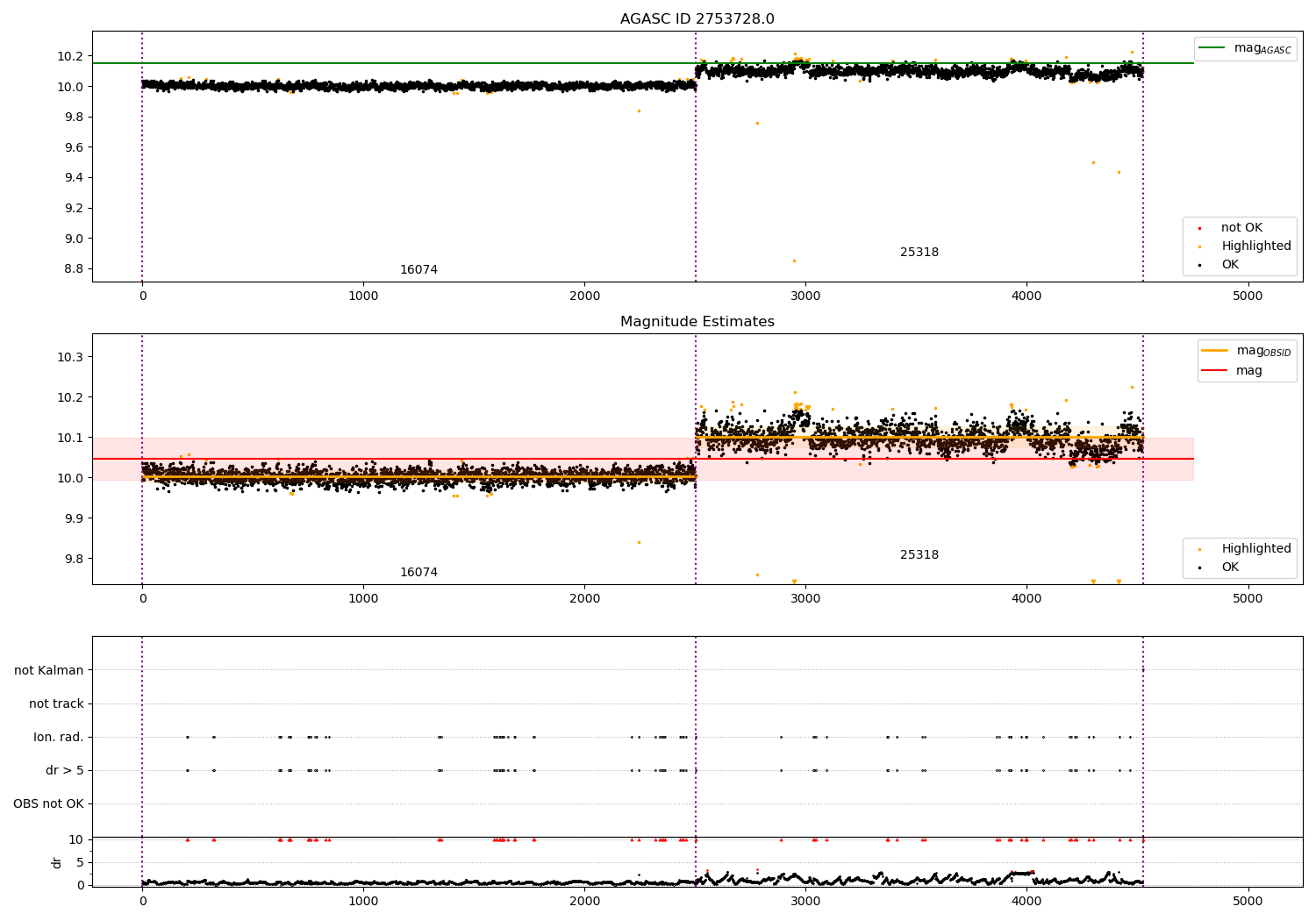Click the 10.2 tick on top plot y-axis
Image resolution: width=1316 pixels, height=921 pixels.
click(70, 56)
